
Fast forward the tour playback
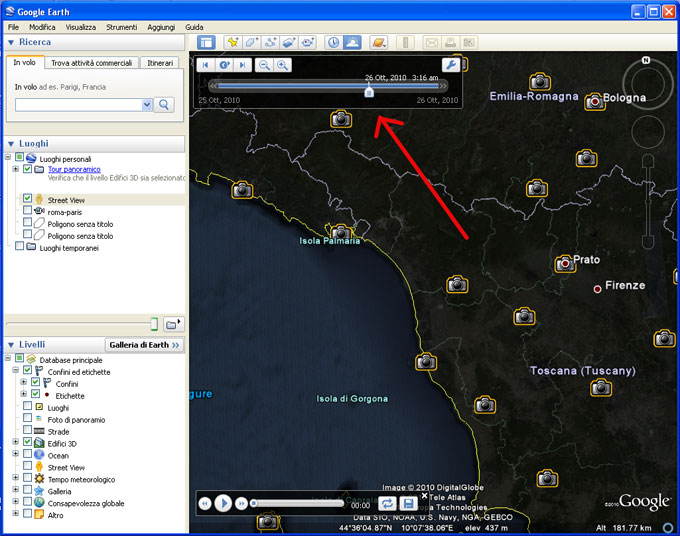tap(241, 503)
